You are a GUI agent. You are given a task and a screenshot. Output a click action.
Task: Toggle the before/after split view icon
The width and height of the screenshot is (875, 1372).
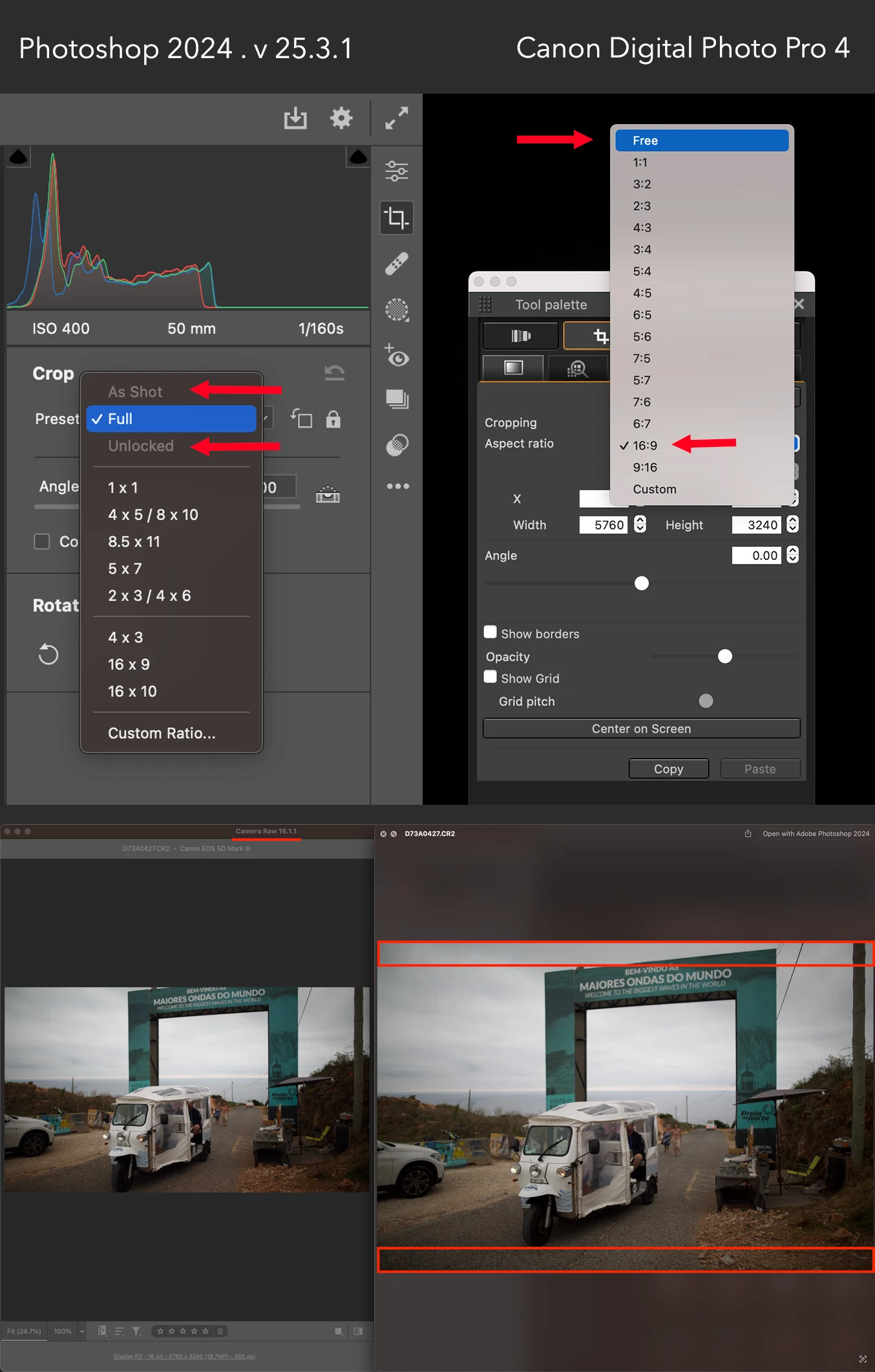point(358,1331)
